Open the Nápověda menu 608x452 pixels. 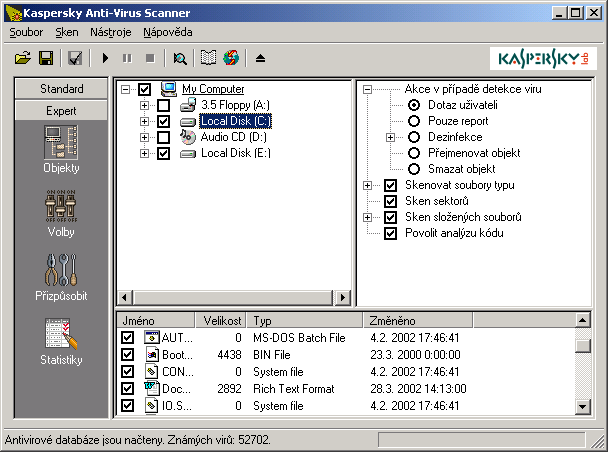(x=168, y=32)
